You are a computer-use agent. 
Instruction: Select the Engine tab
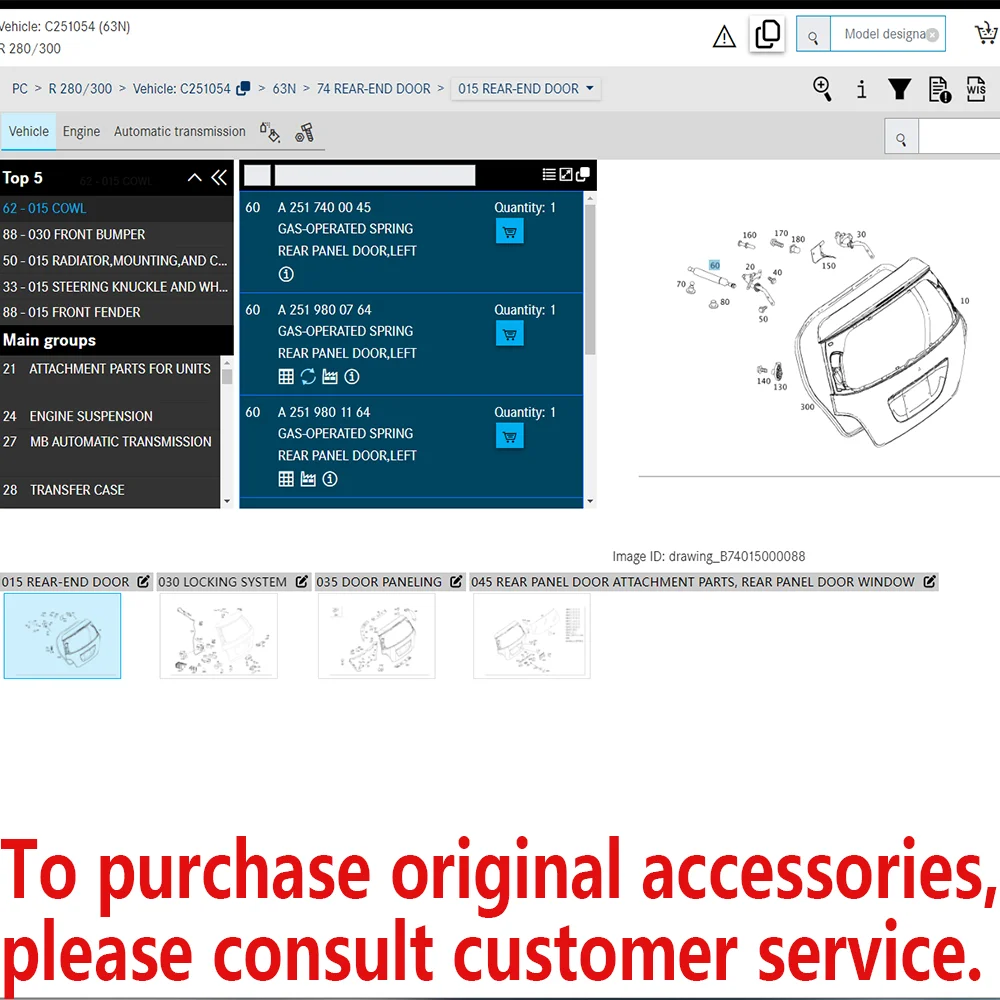(81, 131)
